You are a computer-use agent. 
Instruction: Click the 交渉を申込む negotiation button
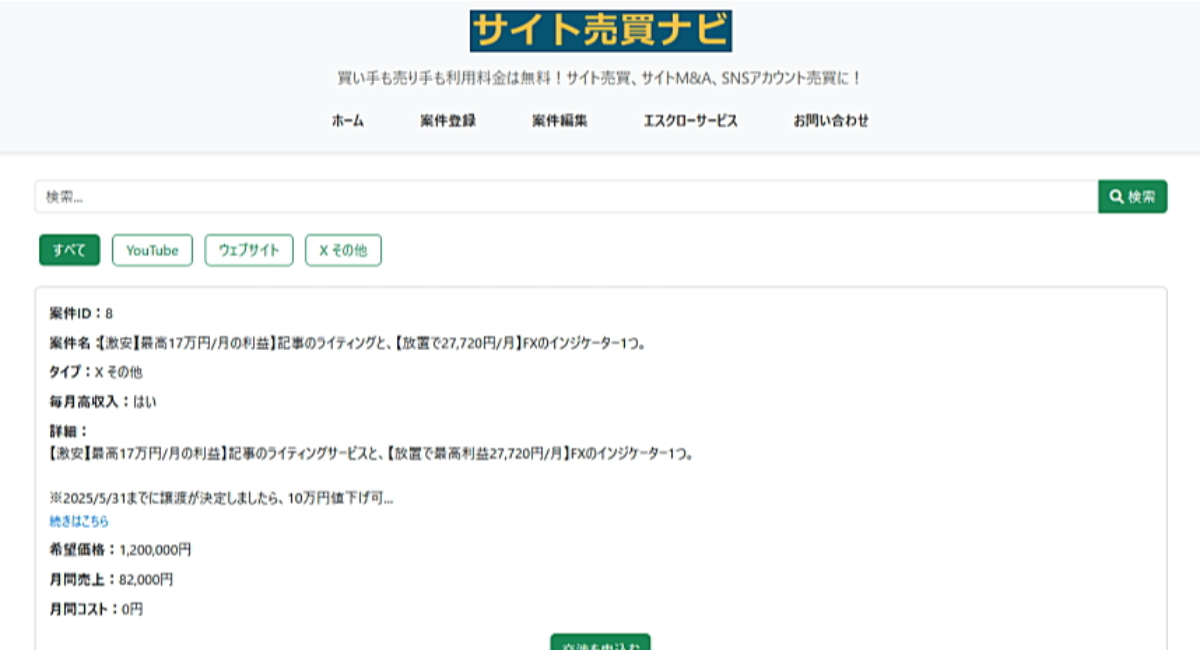[x=599, y=643]
